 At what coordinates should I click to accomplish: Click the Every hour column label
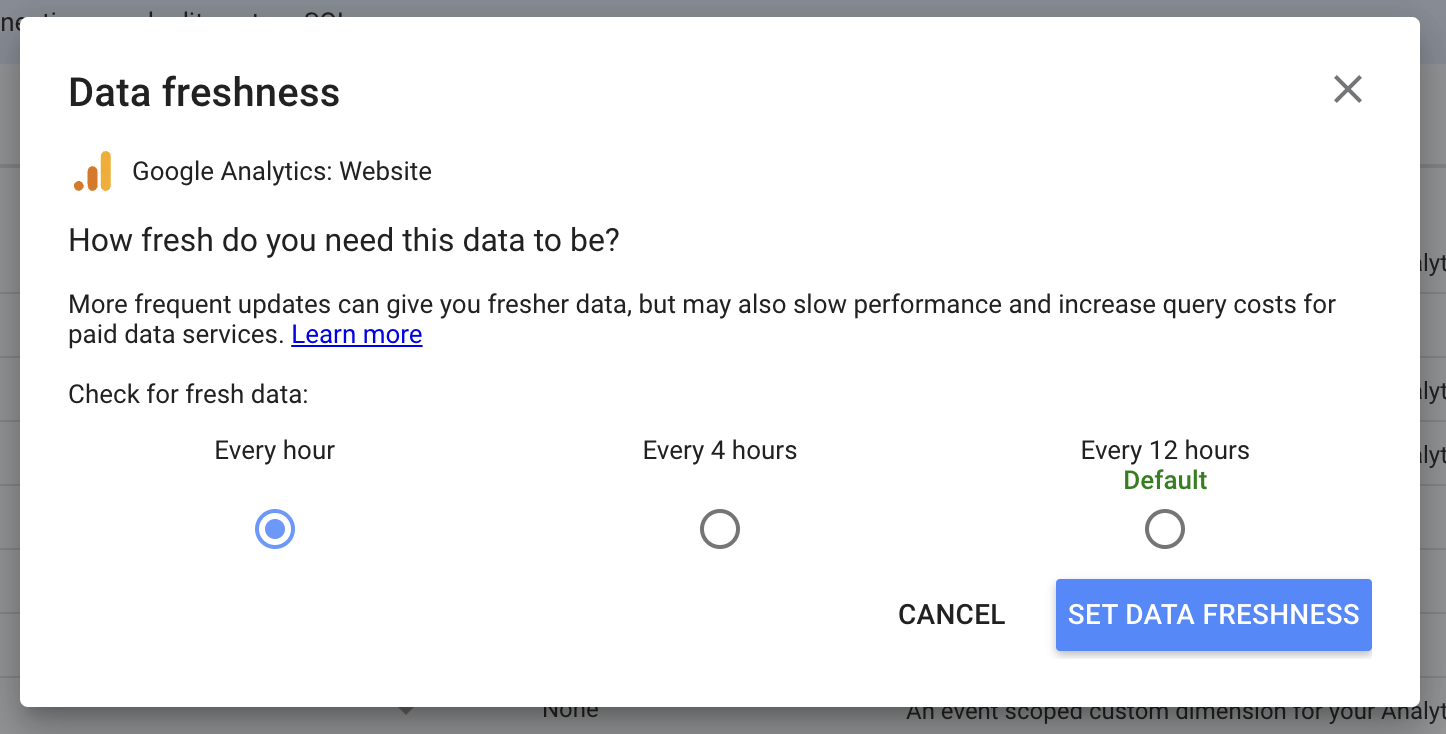click(274, 450)
